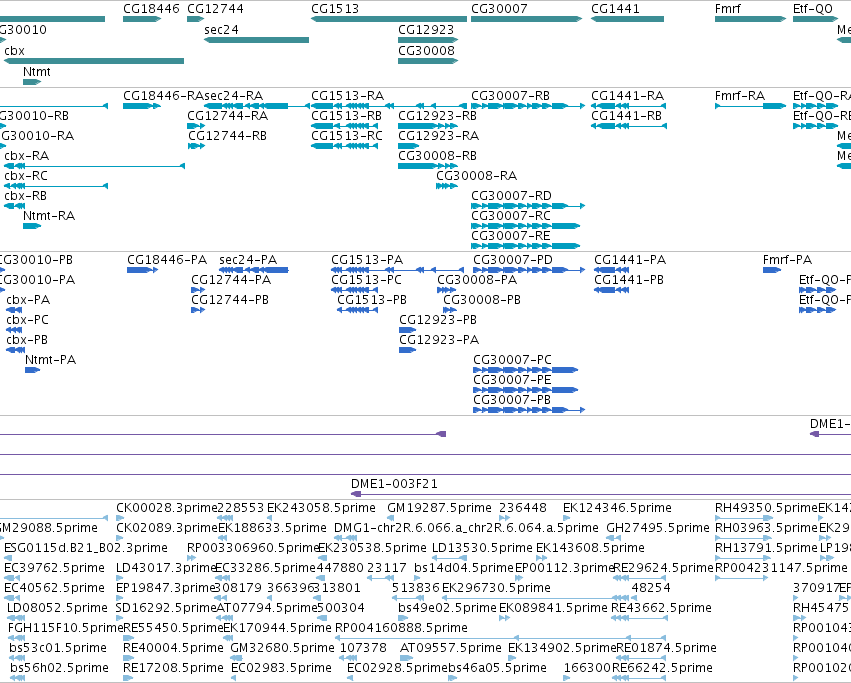The width and height of the screenshot is (851, 683).
Task: Select protein CG30007-PC
Action: point(525,370)
